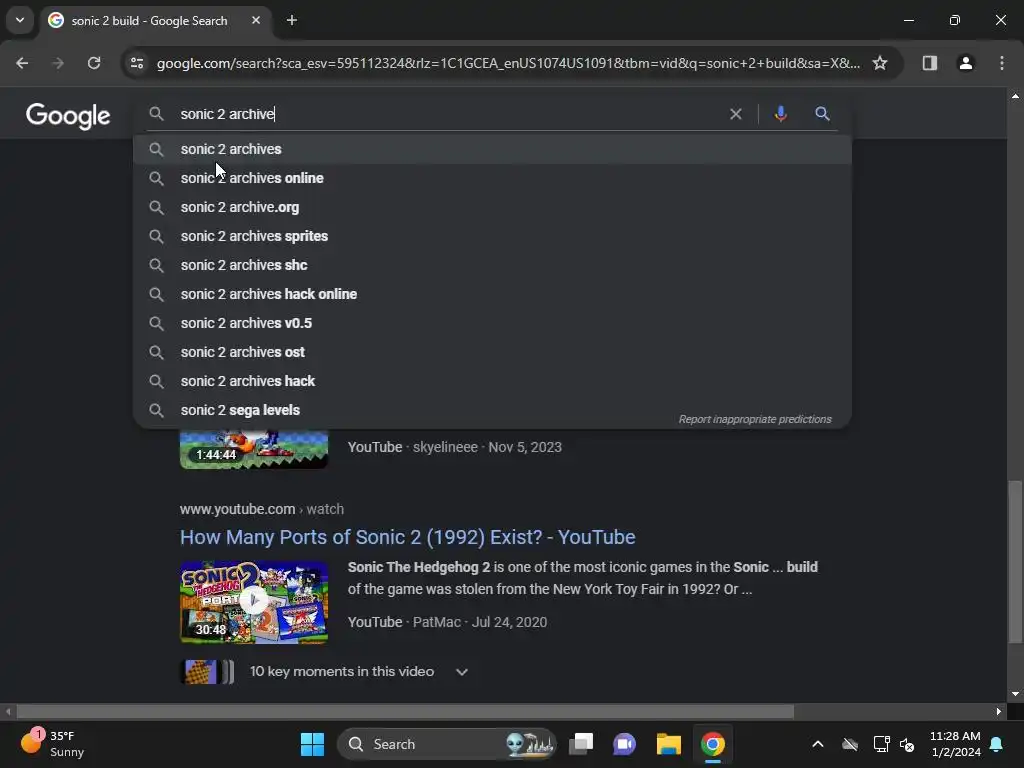
Task: Click the scroll-right arrow on horizontal scrollbar
Action: pyautogui.click(x=999, y=712)
